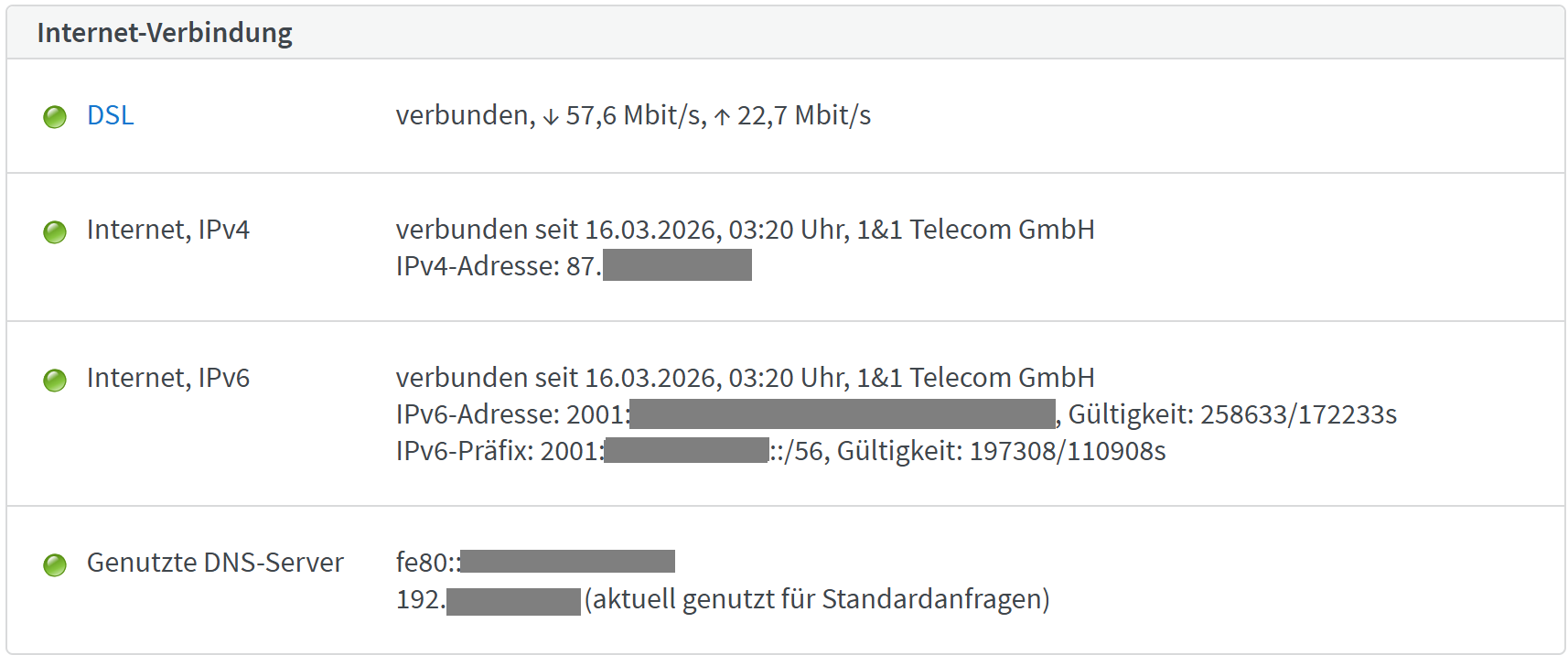Click the green status icon for IPv6
The height and width of the screenshot is (655, 1568).
[55, 380]
